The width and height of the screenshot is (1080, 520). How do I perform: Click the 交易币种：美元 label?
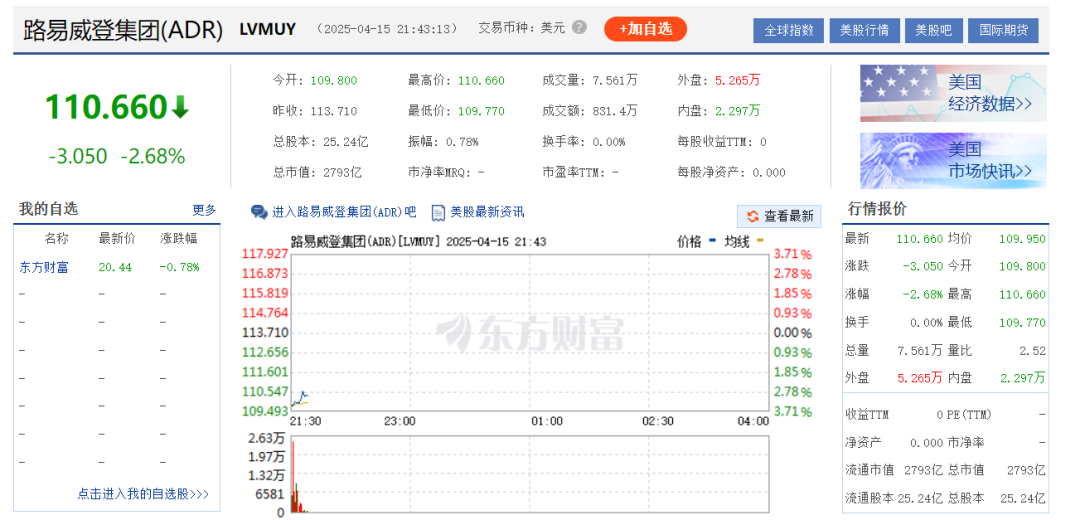(x=521, y=29)
